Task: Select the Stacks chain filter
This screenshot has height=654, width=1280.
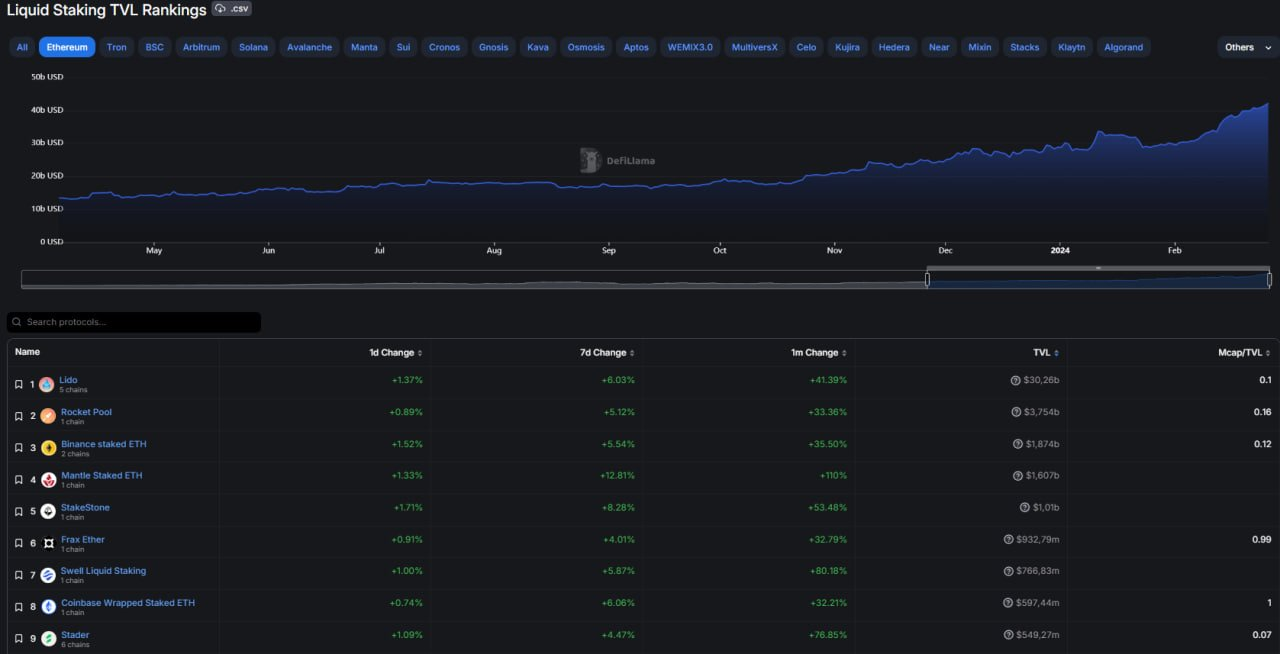Action: [1025, 47]
